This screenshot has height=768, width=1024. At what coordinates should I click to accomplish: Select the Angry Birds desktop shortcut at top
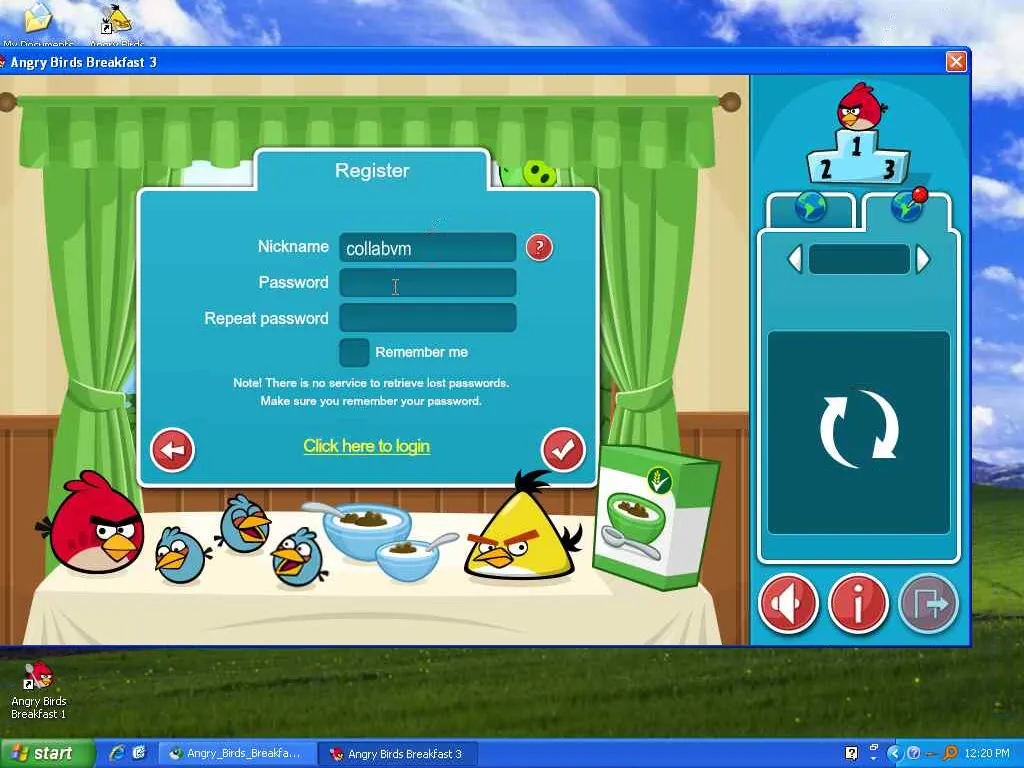coord(116,24)
